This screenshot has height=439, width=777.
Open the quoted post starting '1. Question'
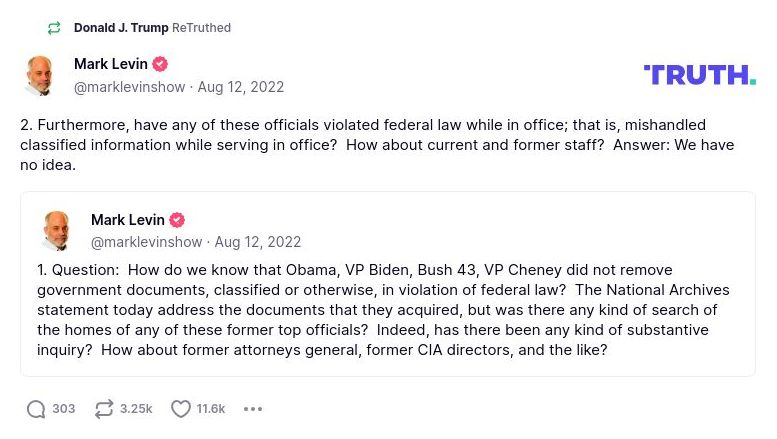pyautogui.click(x=387, y=310)
